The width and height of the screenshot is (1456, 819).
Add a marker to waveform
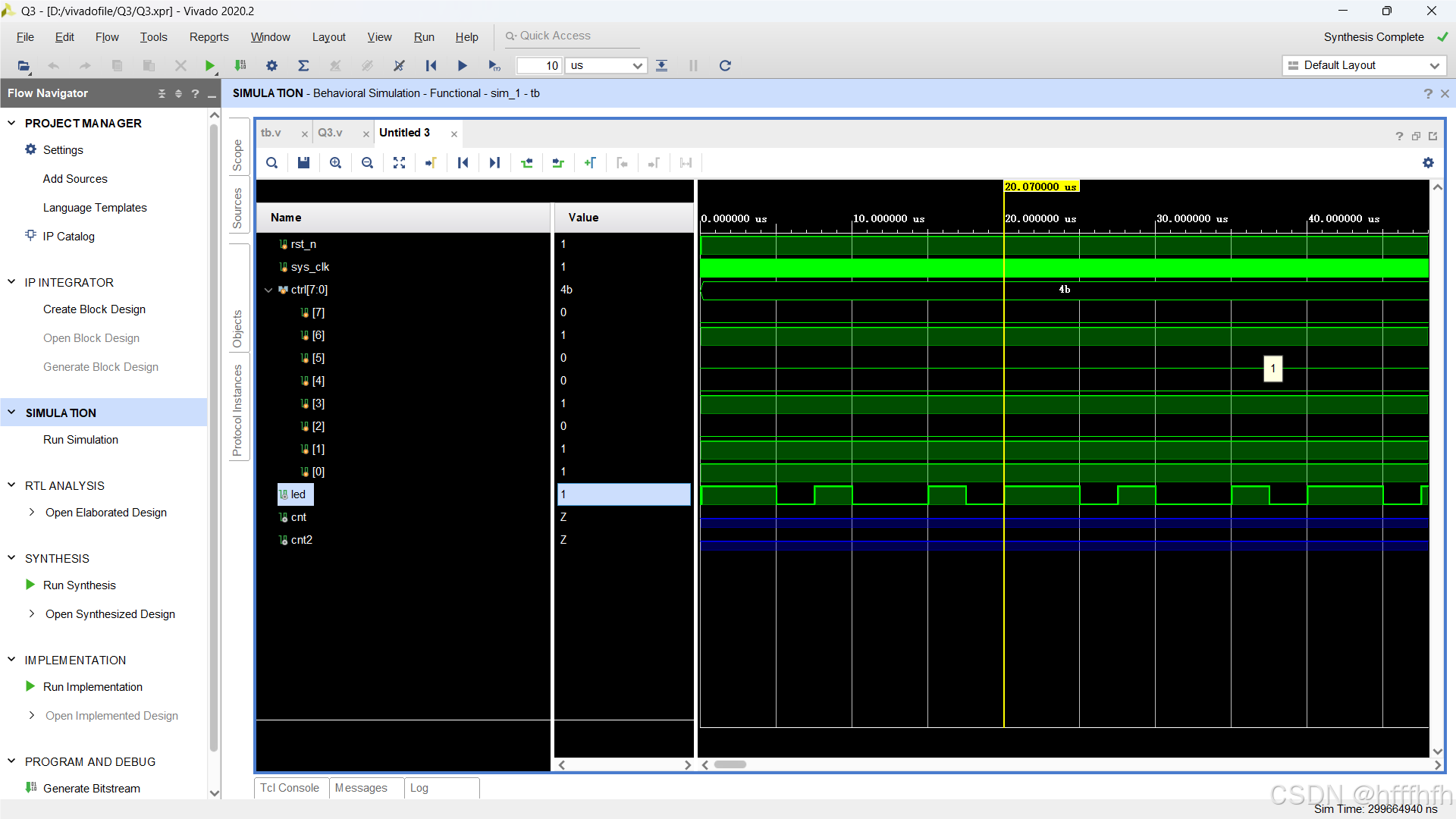[590, 163]
